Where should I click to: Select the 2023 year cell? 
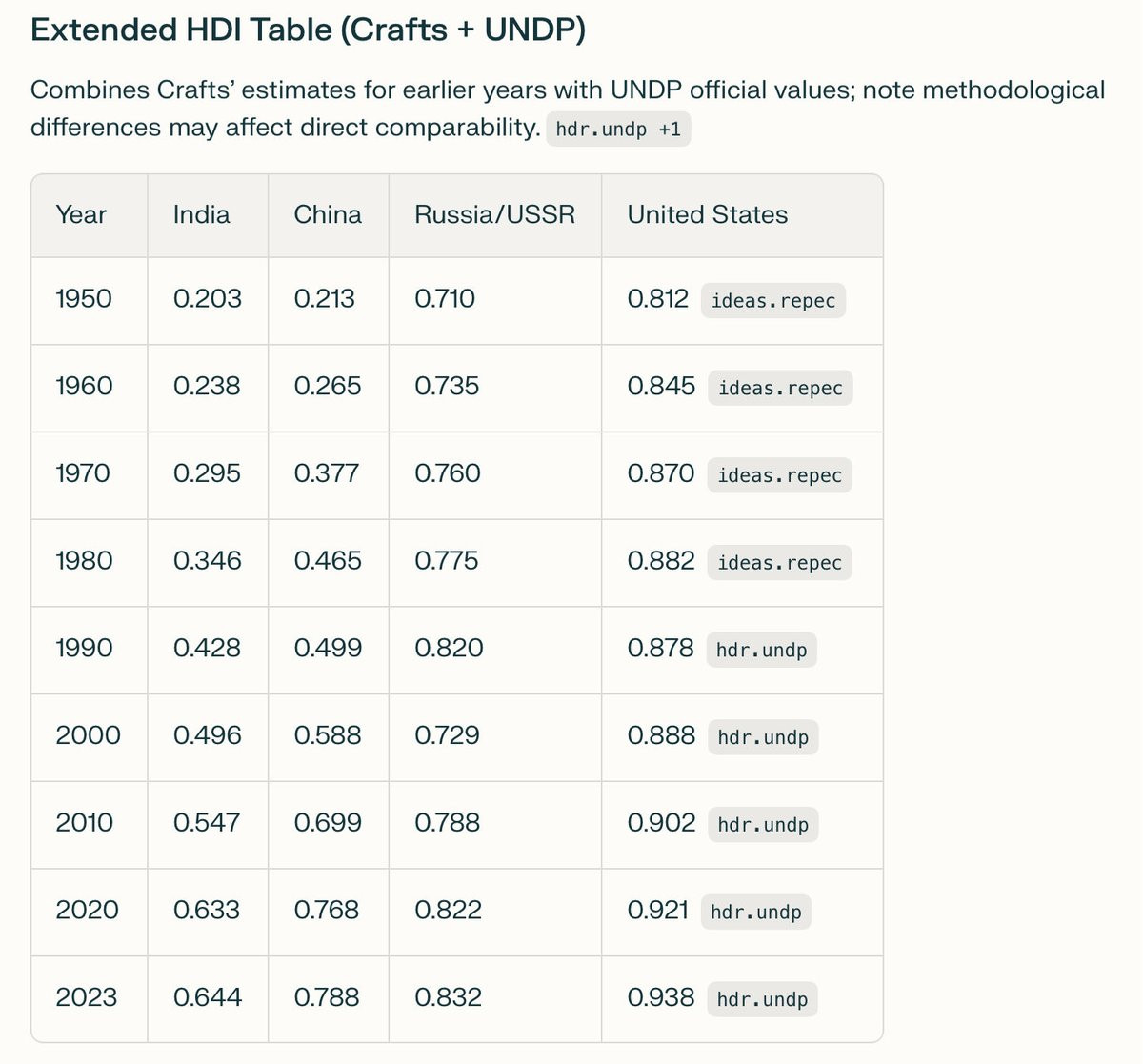click(x=87, y=997)
